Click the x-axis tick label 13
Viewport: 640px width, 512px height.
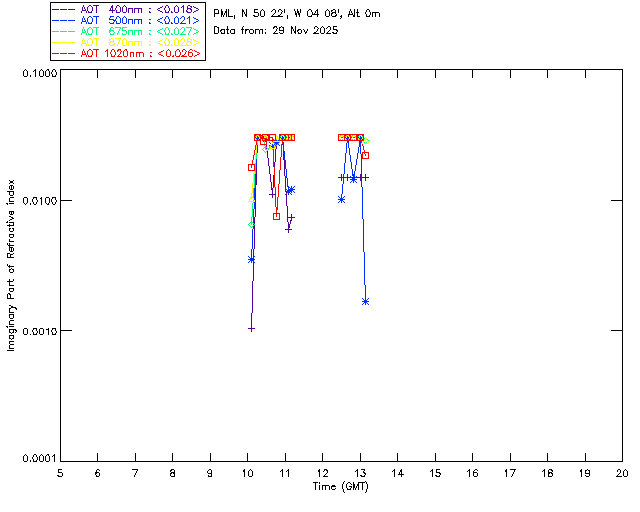(360, 473)
